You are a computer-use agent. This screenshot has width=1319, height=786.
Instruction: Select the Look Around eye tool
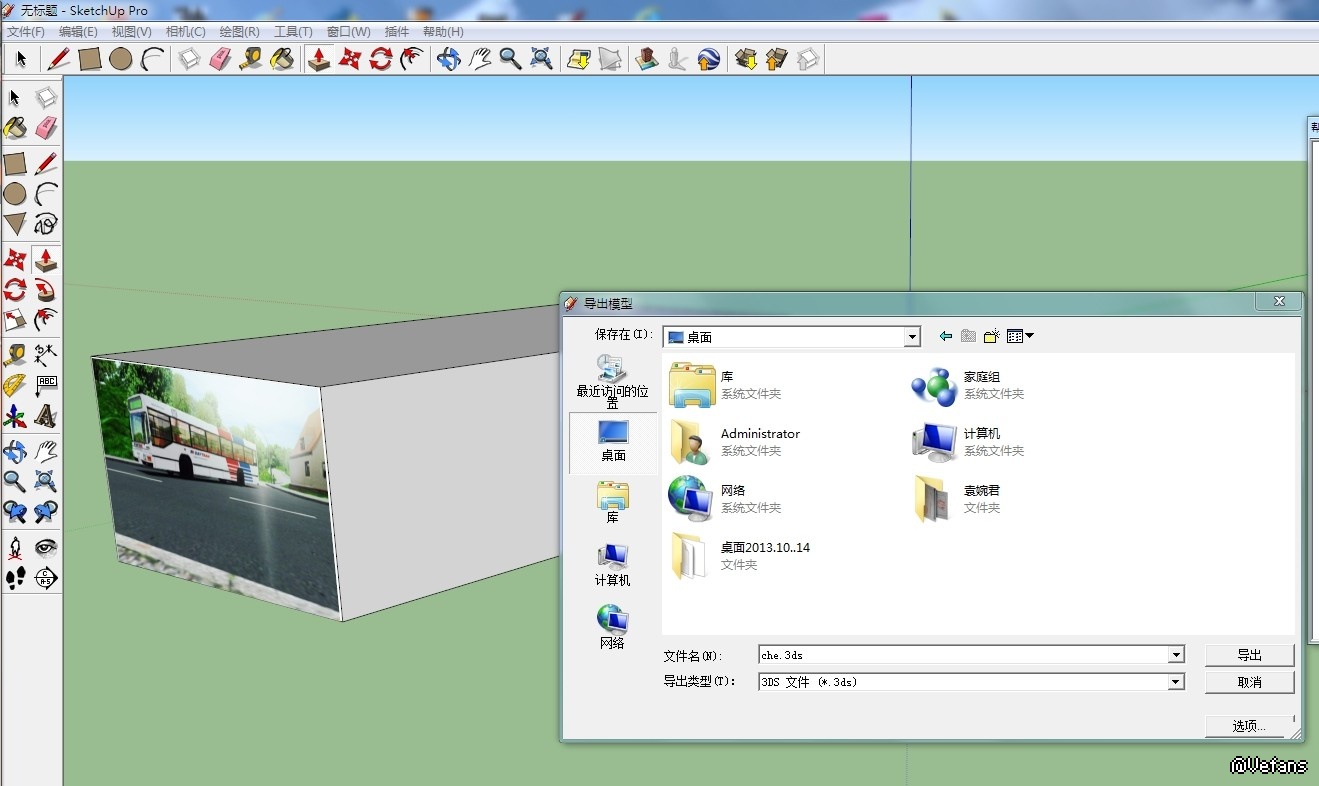pyautogui.click(x=46, y=547)
